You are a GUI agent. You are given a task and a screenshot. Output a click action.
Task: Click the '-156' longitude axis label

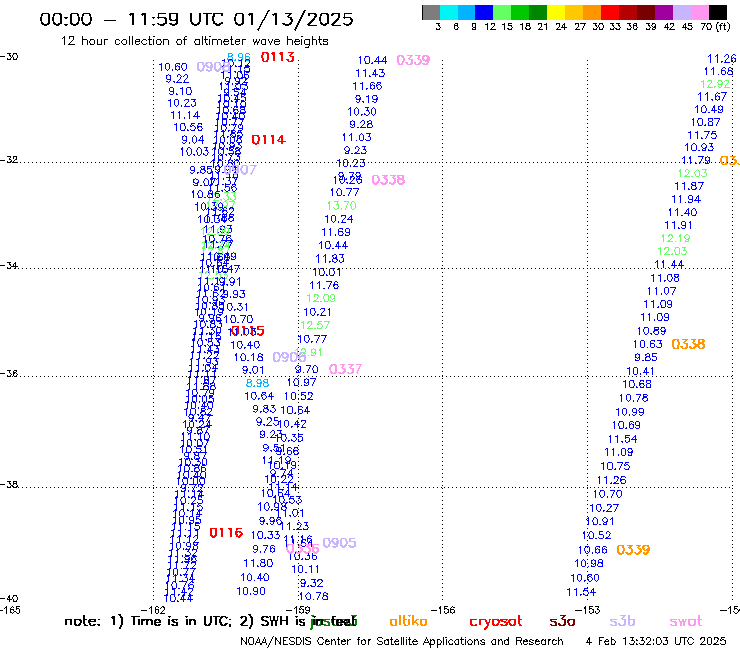pyautogui.click(x=443, y=610)
